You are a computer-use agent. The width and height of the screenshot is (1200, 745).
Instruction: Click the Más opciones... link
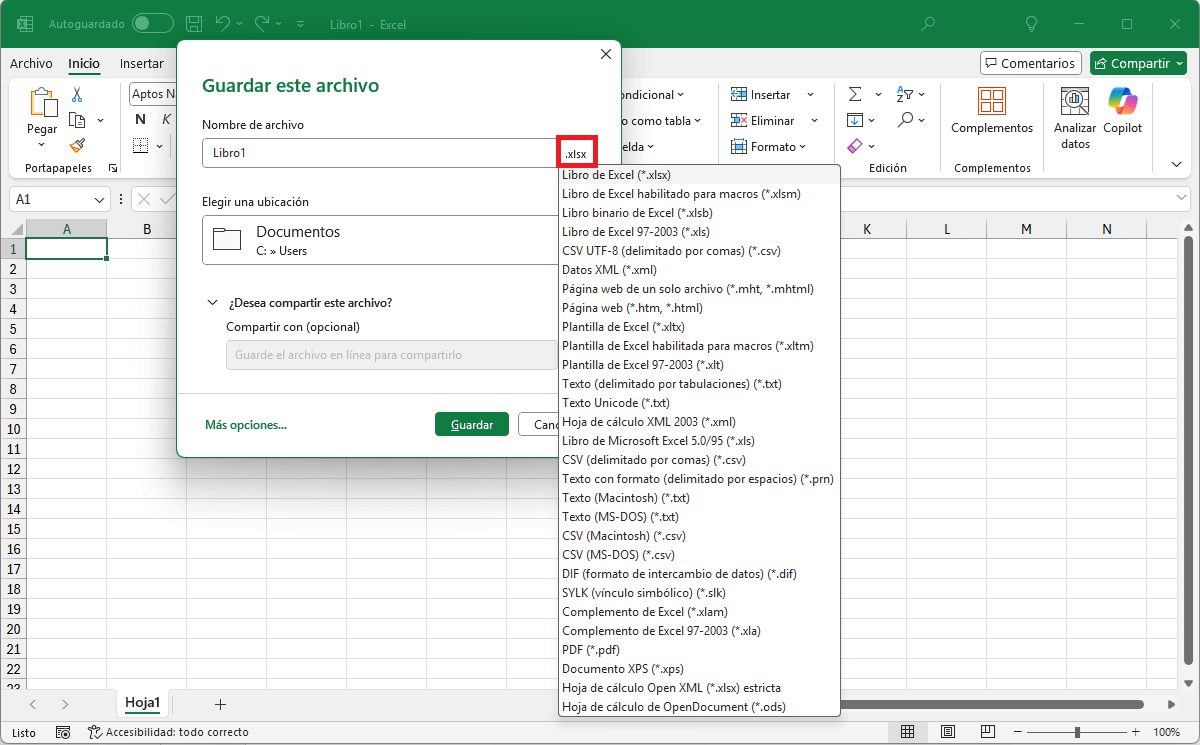click(246, 424)
